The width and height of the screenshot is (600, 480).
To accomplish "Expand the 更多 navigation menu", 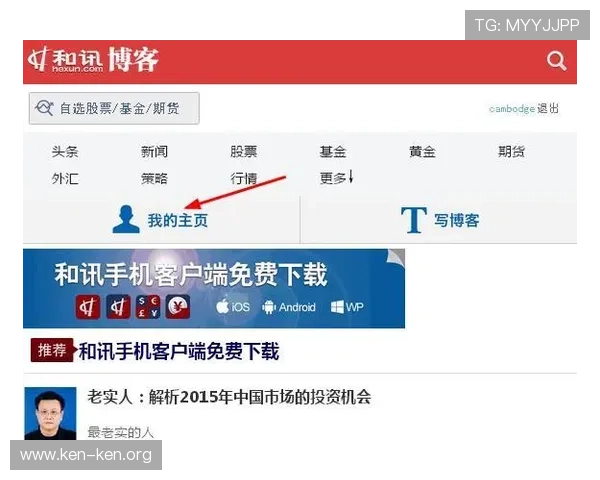I will pos(336,178).
